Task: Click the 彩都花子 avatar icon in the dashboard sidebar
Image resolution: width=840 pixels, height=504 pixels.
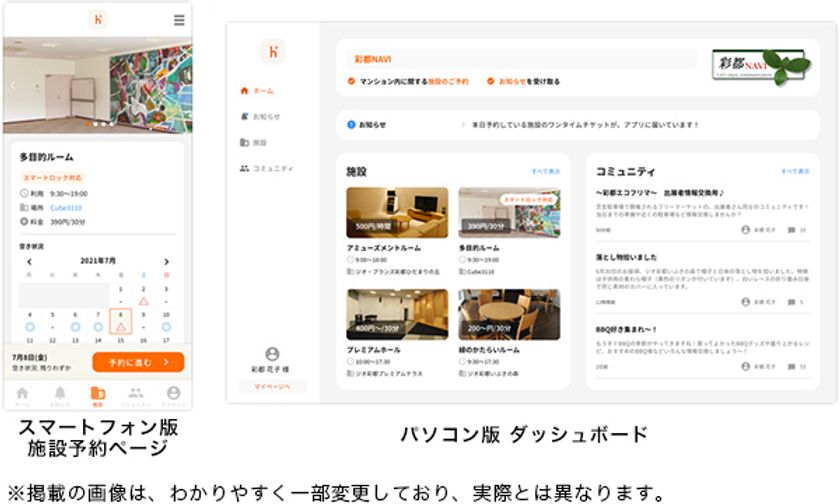Action: pos(272,354)
